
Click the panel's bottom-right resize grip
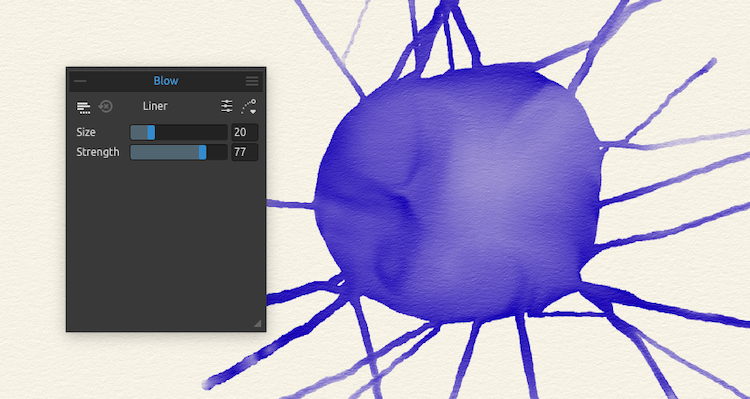coord(257,323)
